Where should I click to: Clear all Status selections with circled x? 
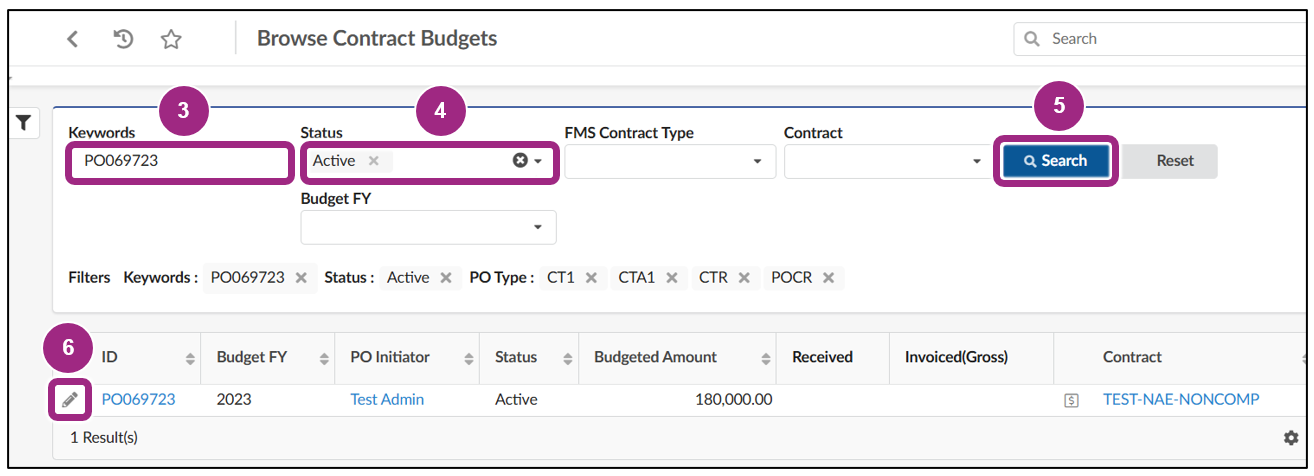click(x=520, y=160)
